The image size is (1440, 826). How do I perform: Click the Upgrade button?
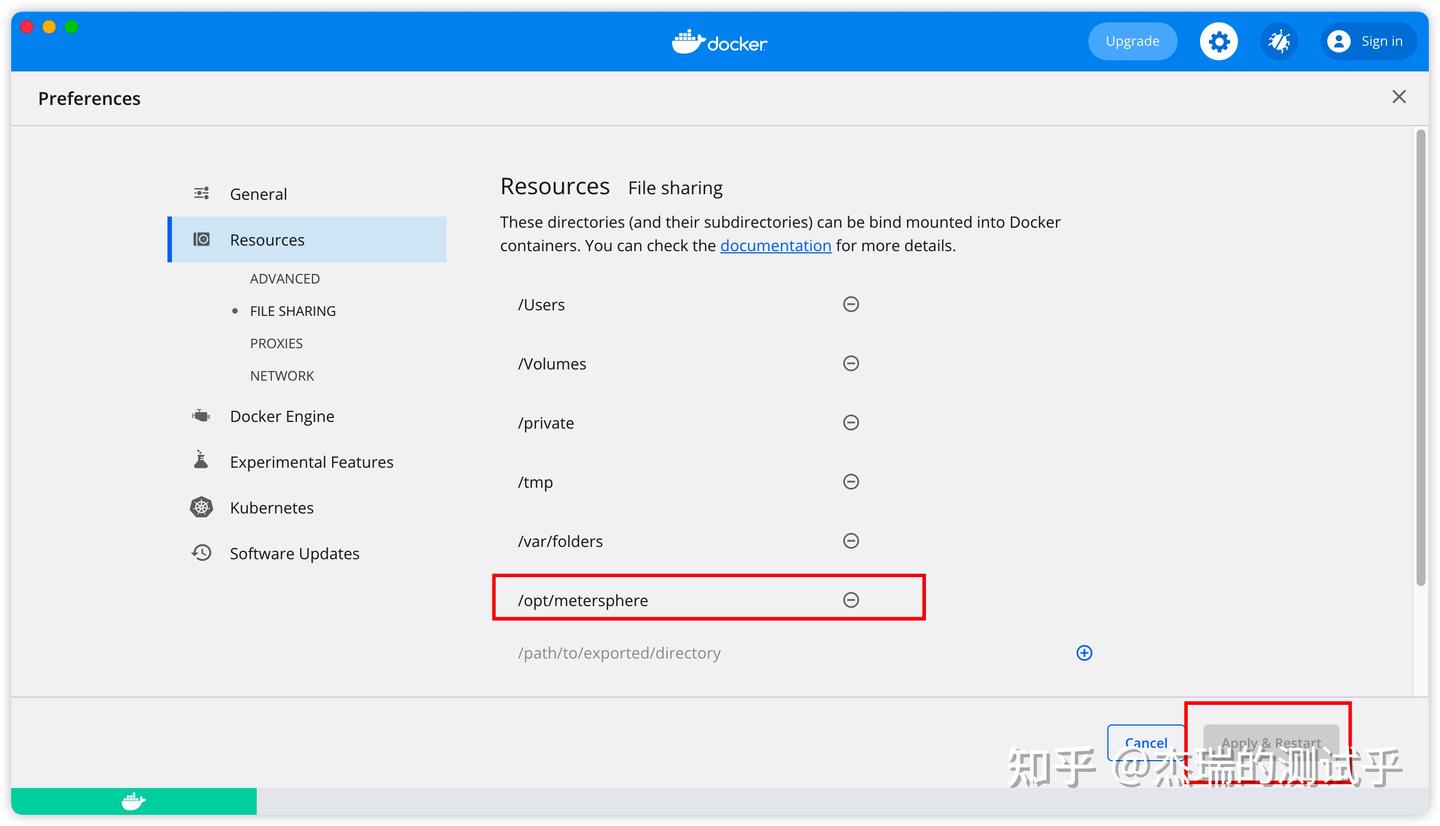(1132, 41)
